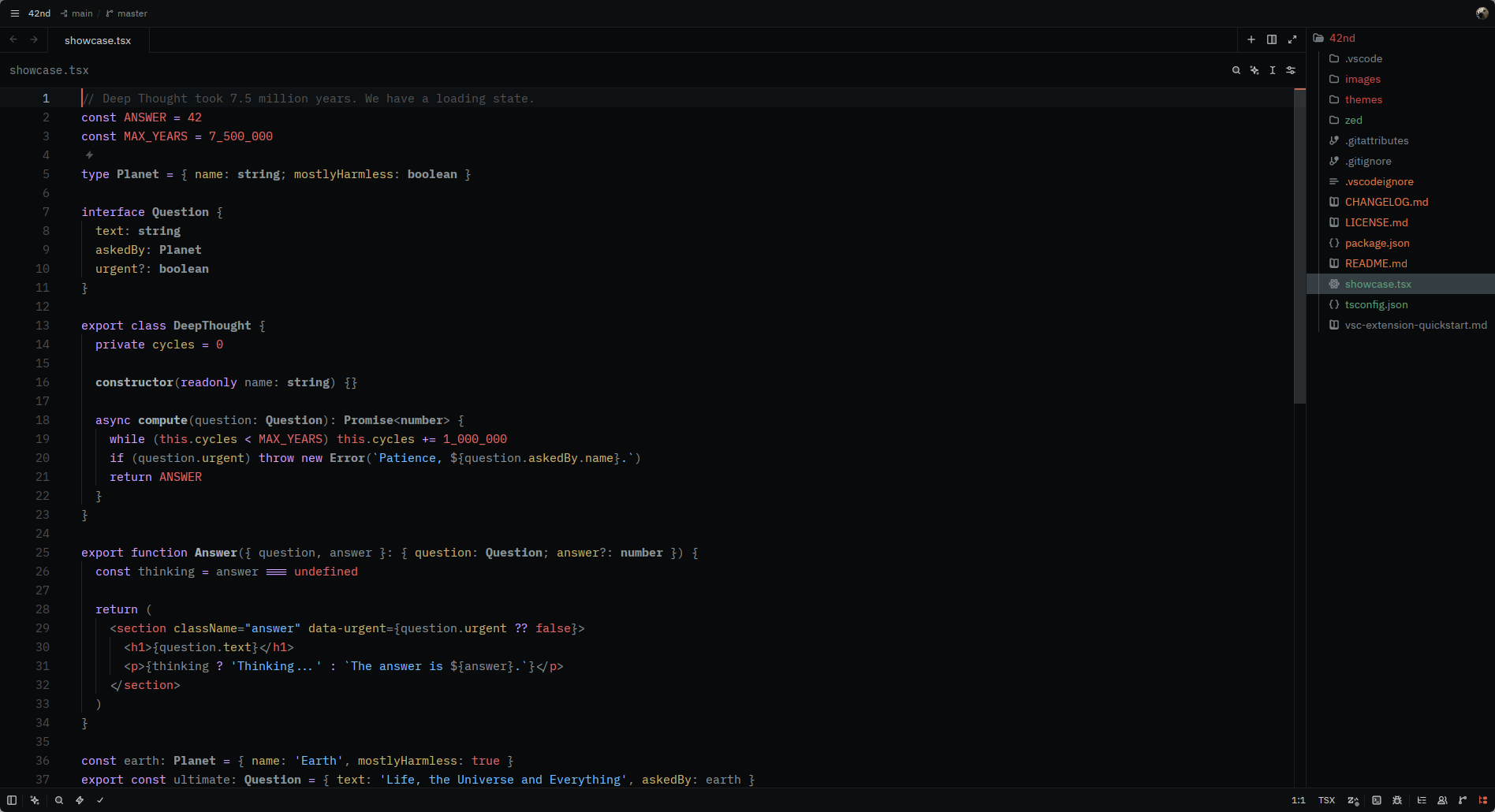This screenshot has width=1495, height=812.
Task: Open the debugger bug icon
Action: tap(1397, 800)
